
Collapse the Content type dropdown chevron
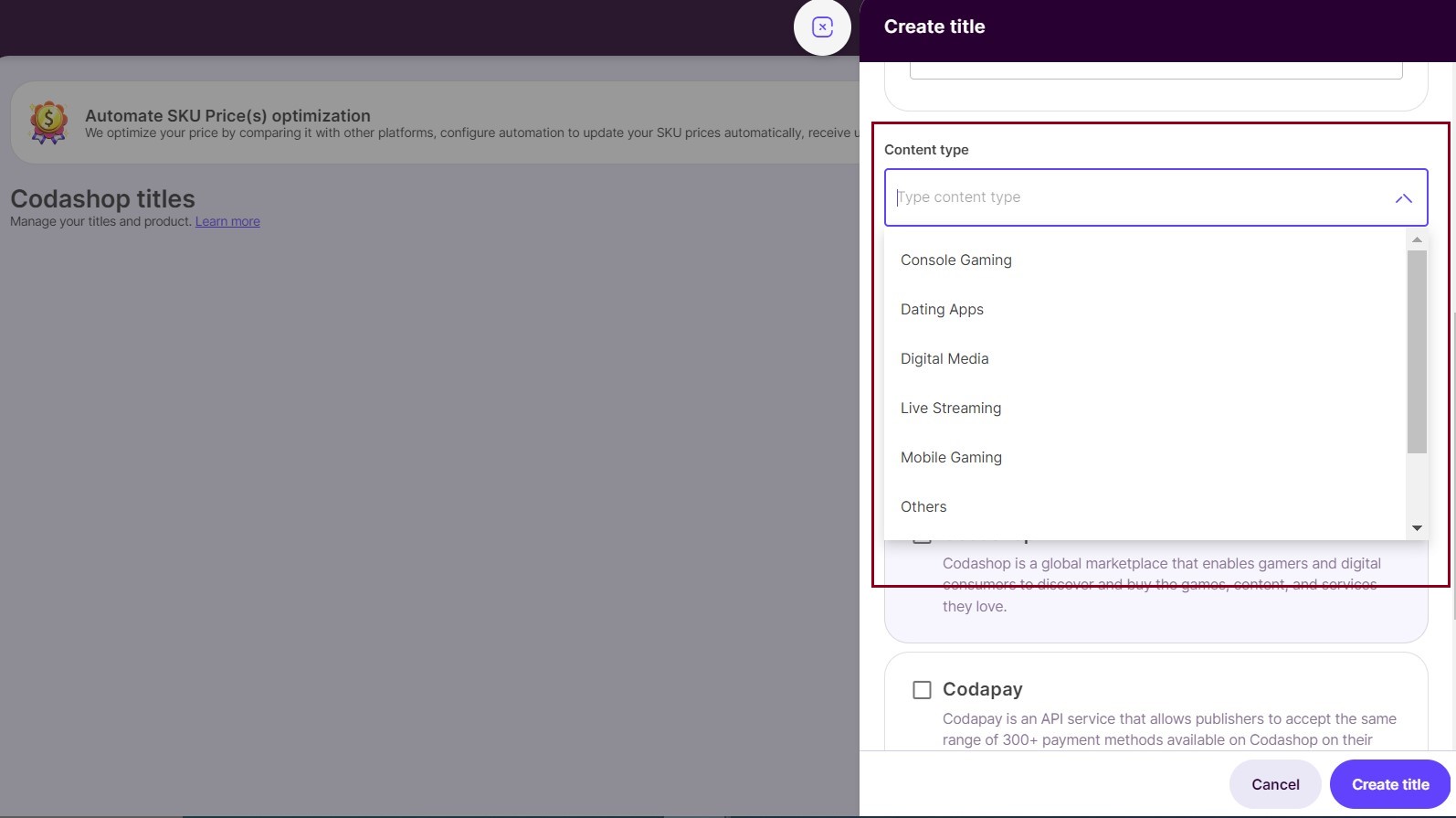(1403, 198)
